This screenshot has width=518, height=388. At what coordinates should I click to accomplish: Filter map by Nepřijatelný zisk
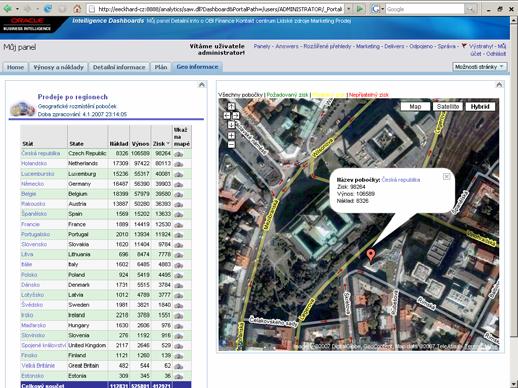coord(369,95)
